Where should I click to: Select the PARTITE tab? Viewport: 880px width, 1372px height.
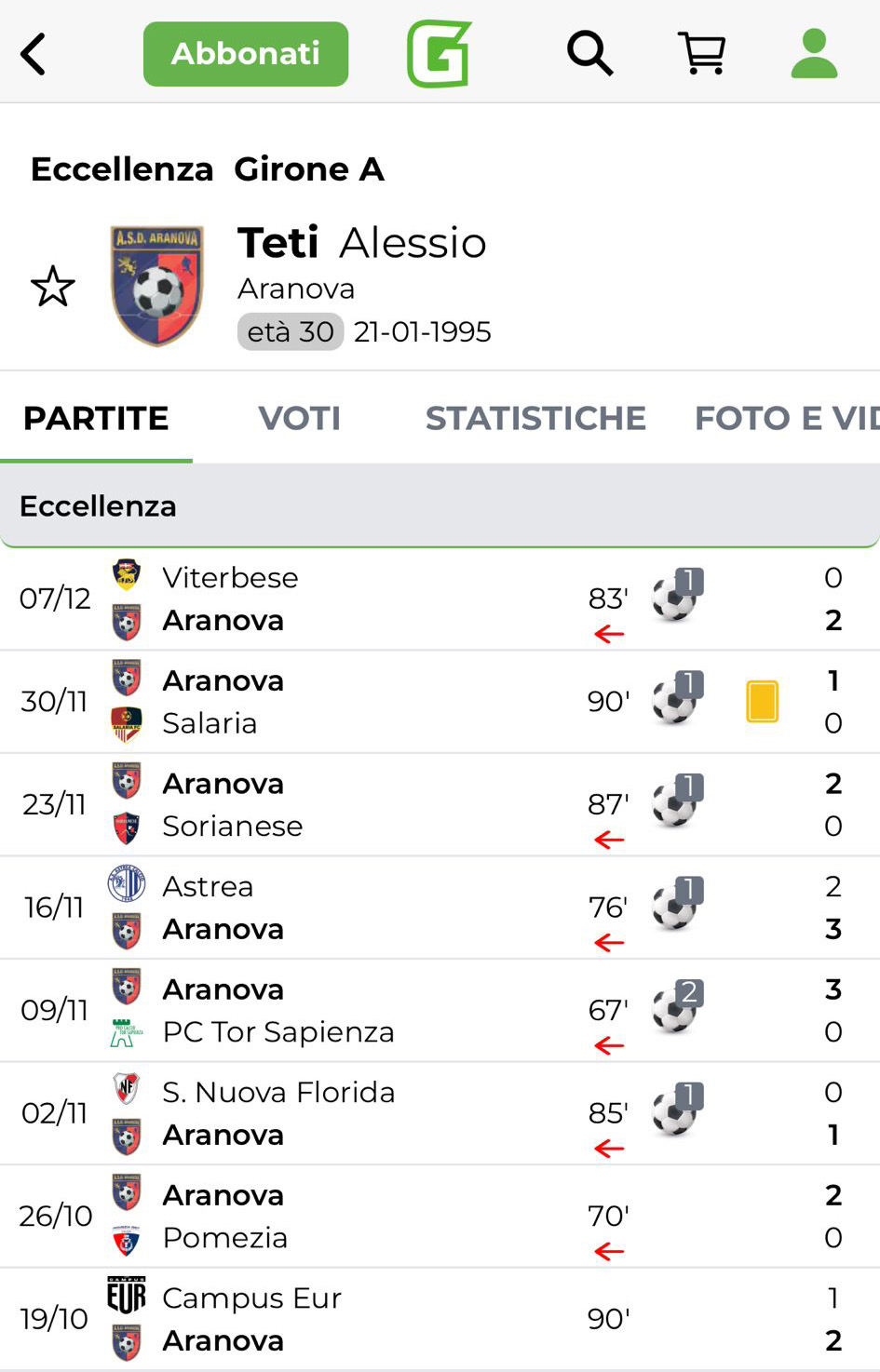click(x=96, y=419)
